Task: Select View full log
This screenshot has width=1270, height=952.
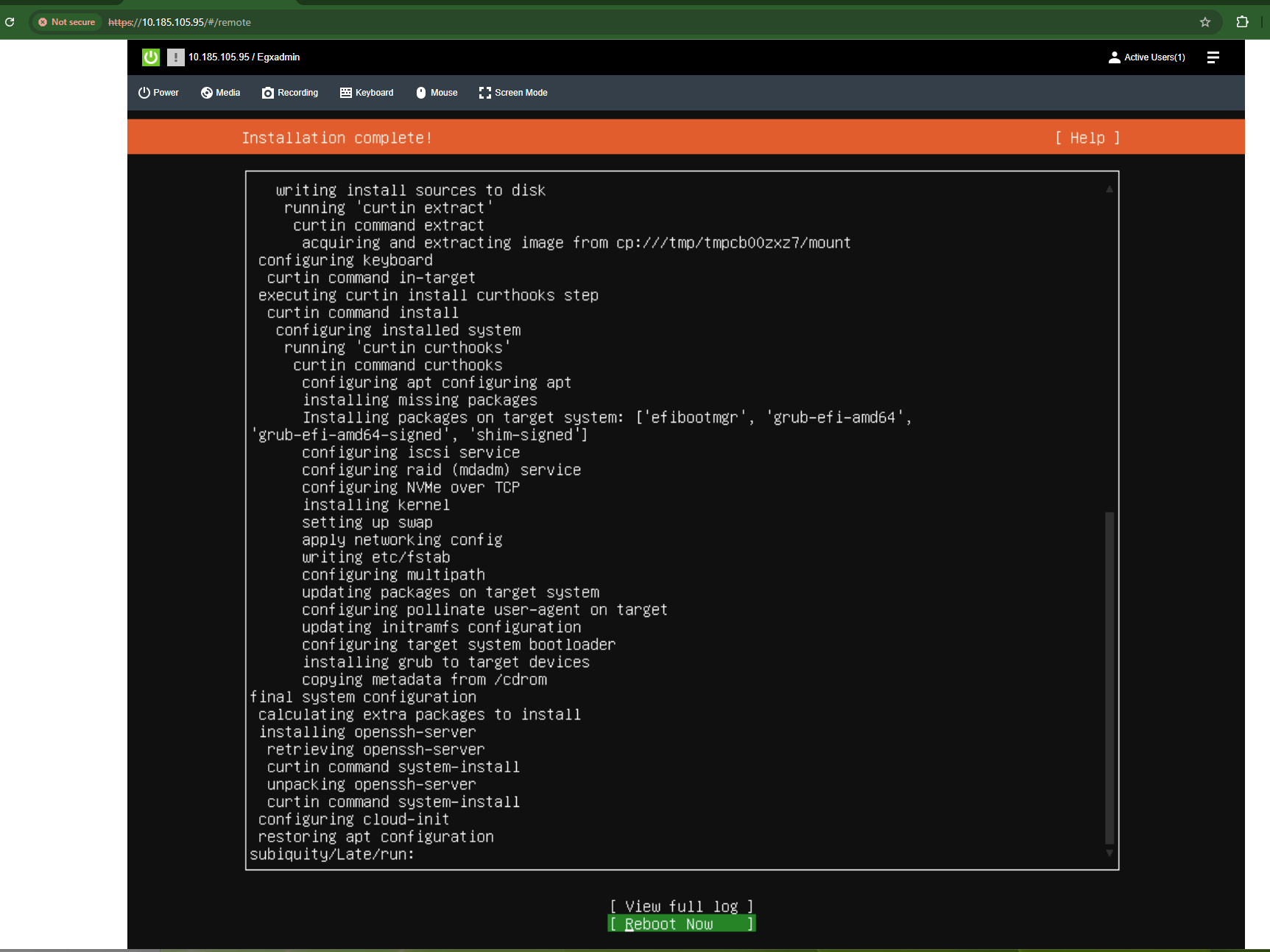Action: pos(682,906)
